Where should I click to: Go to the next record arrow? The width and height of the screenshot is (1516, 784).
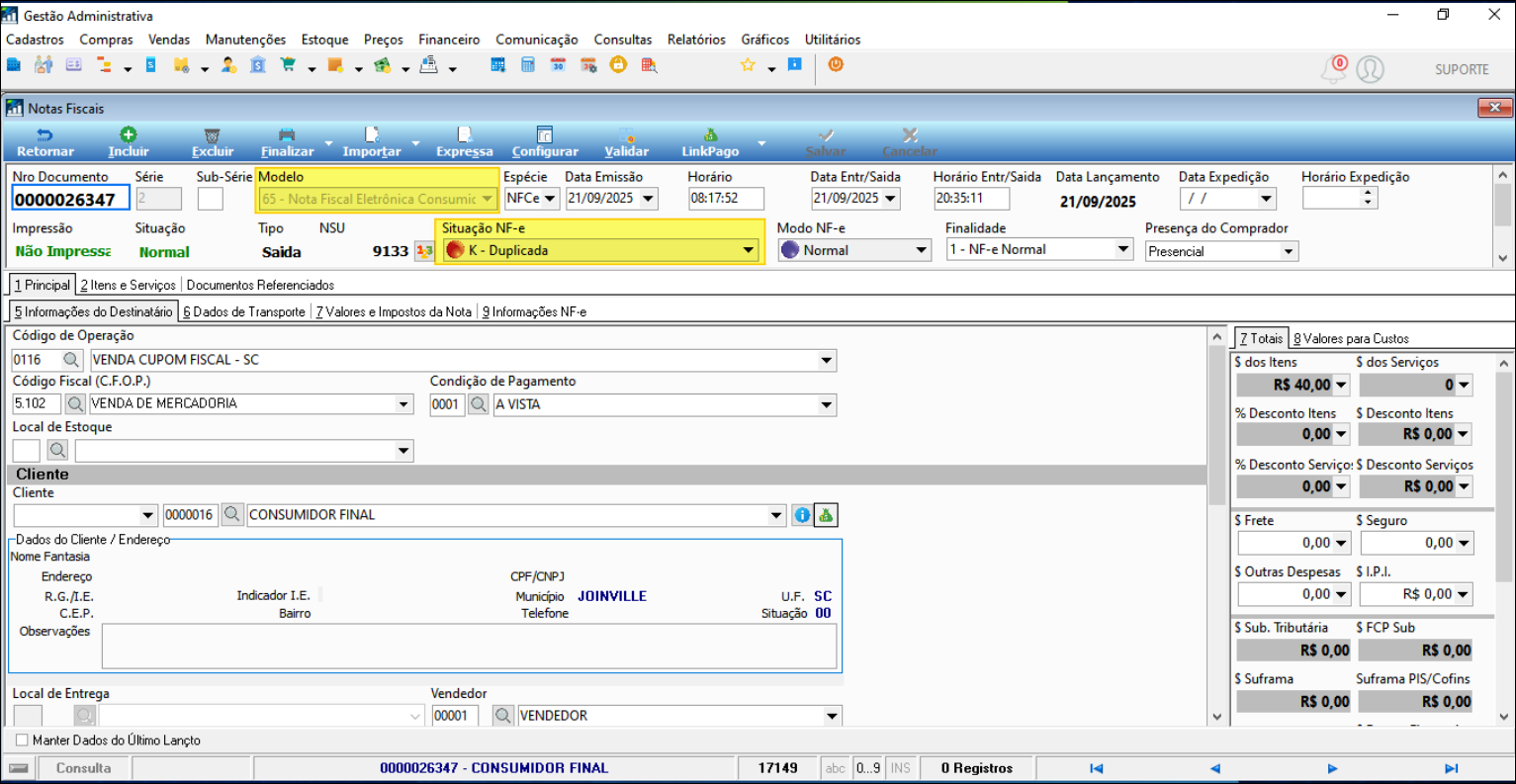pos(1332,768)
